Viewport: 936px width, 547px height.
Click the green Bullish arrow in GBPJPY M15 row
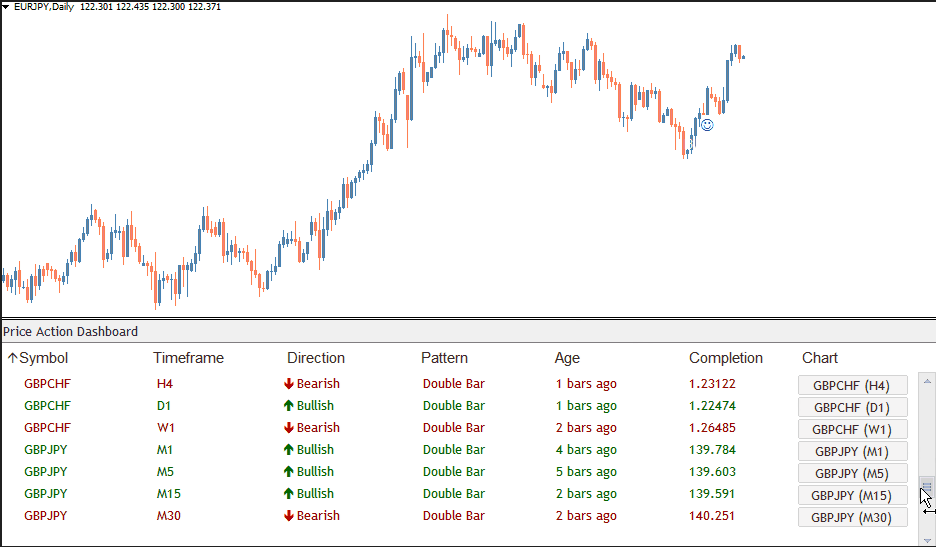(x=289, y=494)
